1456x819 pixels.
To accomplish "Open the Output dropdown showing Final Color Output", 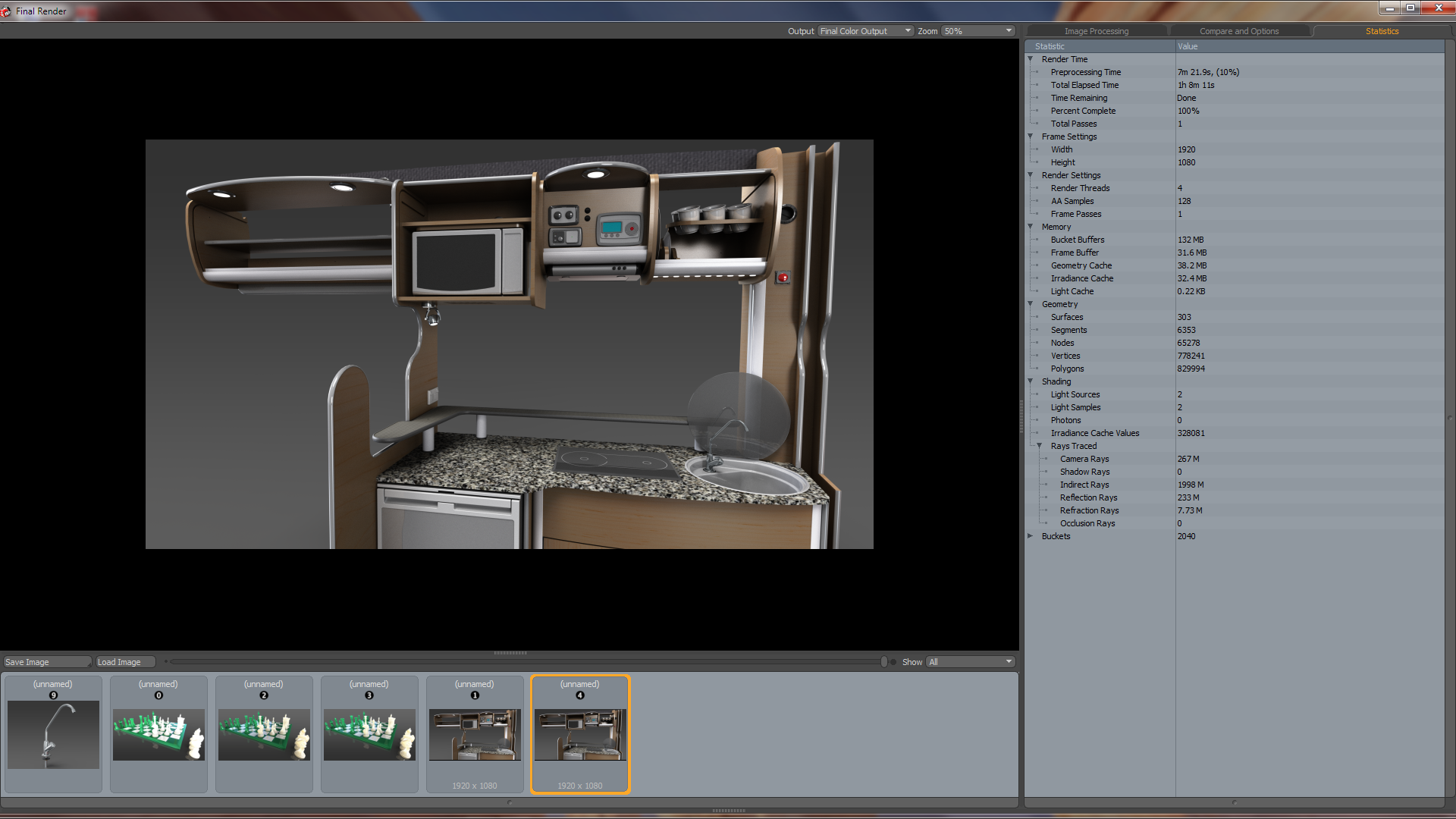I will [x=865, y=31].
